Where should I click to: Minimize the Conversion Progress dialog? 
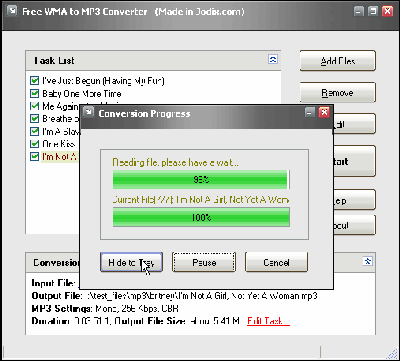pos(310,113)
